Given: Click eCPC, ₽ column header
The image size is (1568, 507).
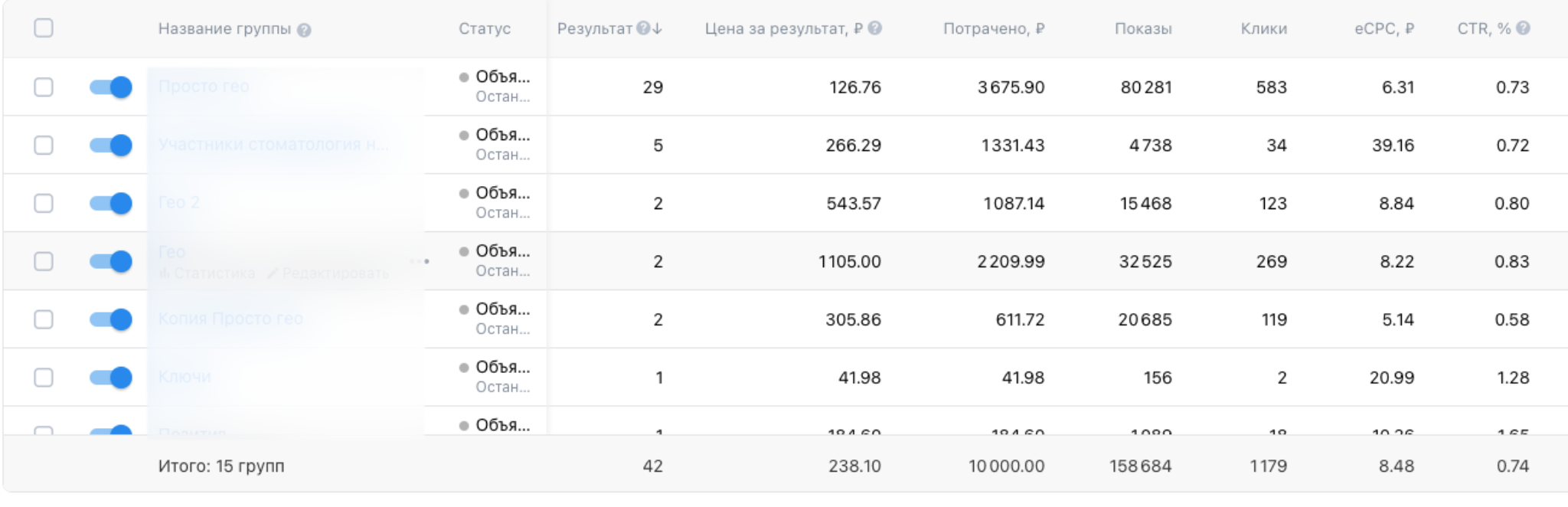Looking at the screenshot, I should 1383,29.
